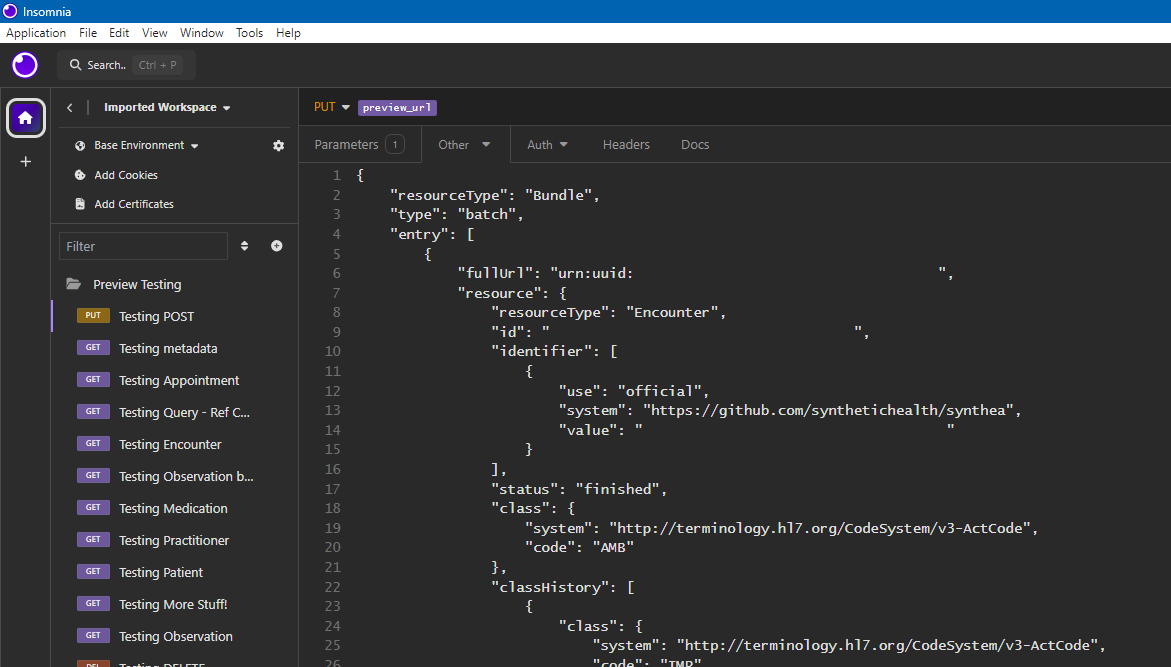Click the GET badge of Testing Medication
This screenshot has width=1171, height=667.
point(93,508)
